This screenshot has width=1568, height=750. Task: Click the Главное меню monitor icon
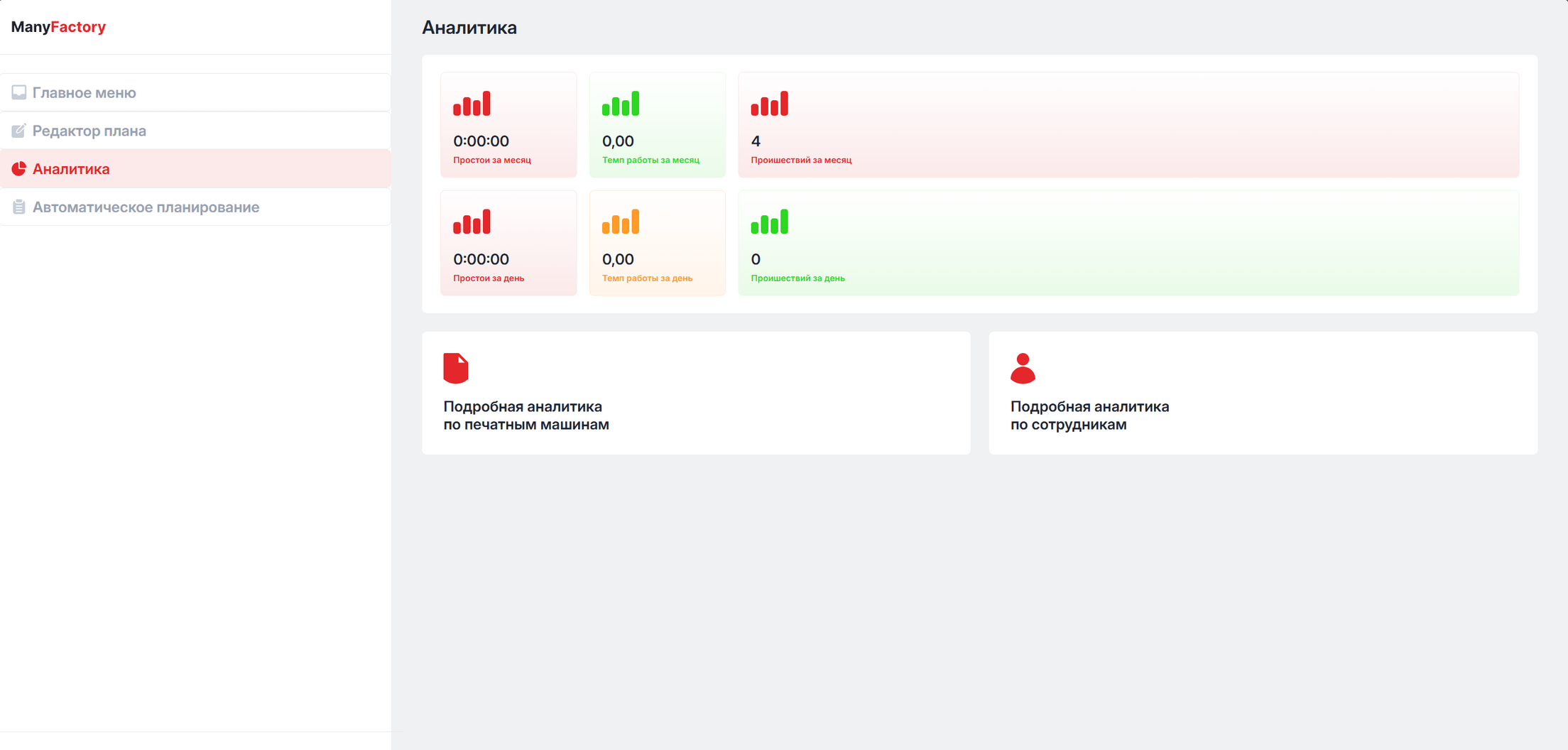18,92
